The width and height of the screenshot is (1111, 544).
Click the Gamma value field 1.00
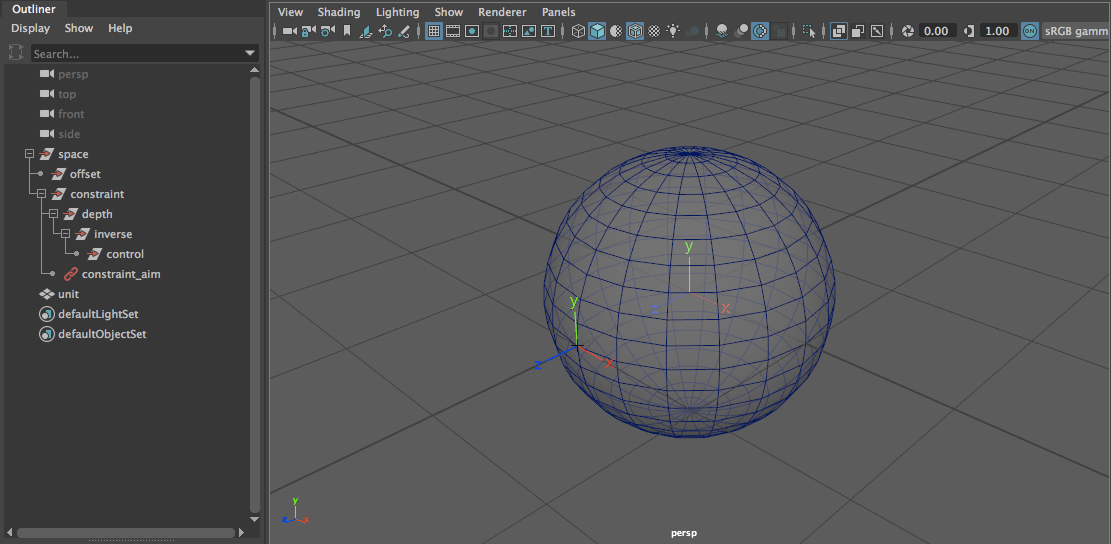(998, 31)
